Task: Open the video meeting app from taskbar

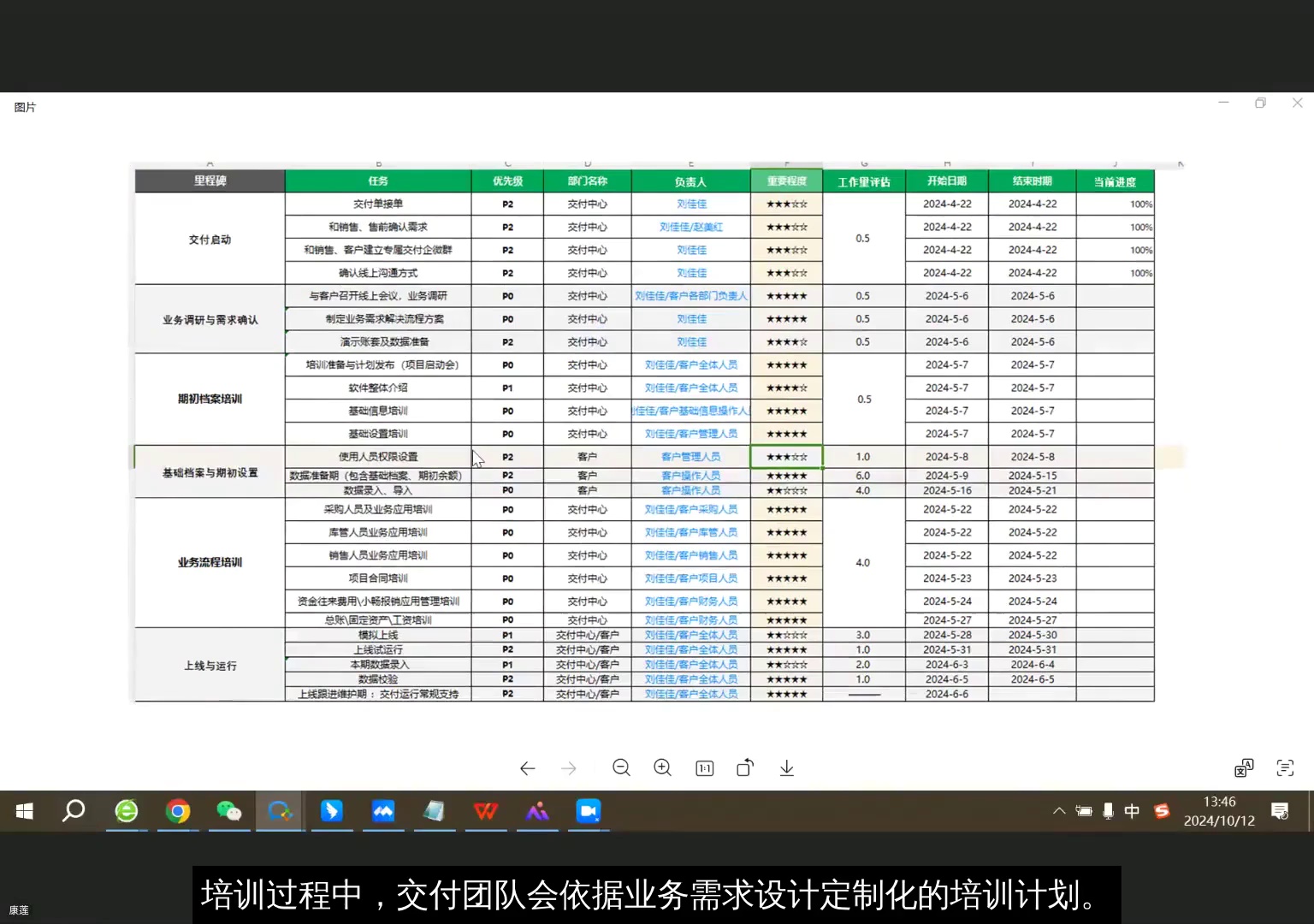Action: [588, 811]
